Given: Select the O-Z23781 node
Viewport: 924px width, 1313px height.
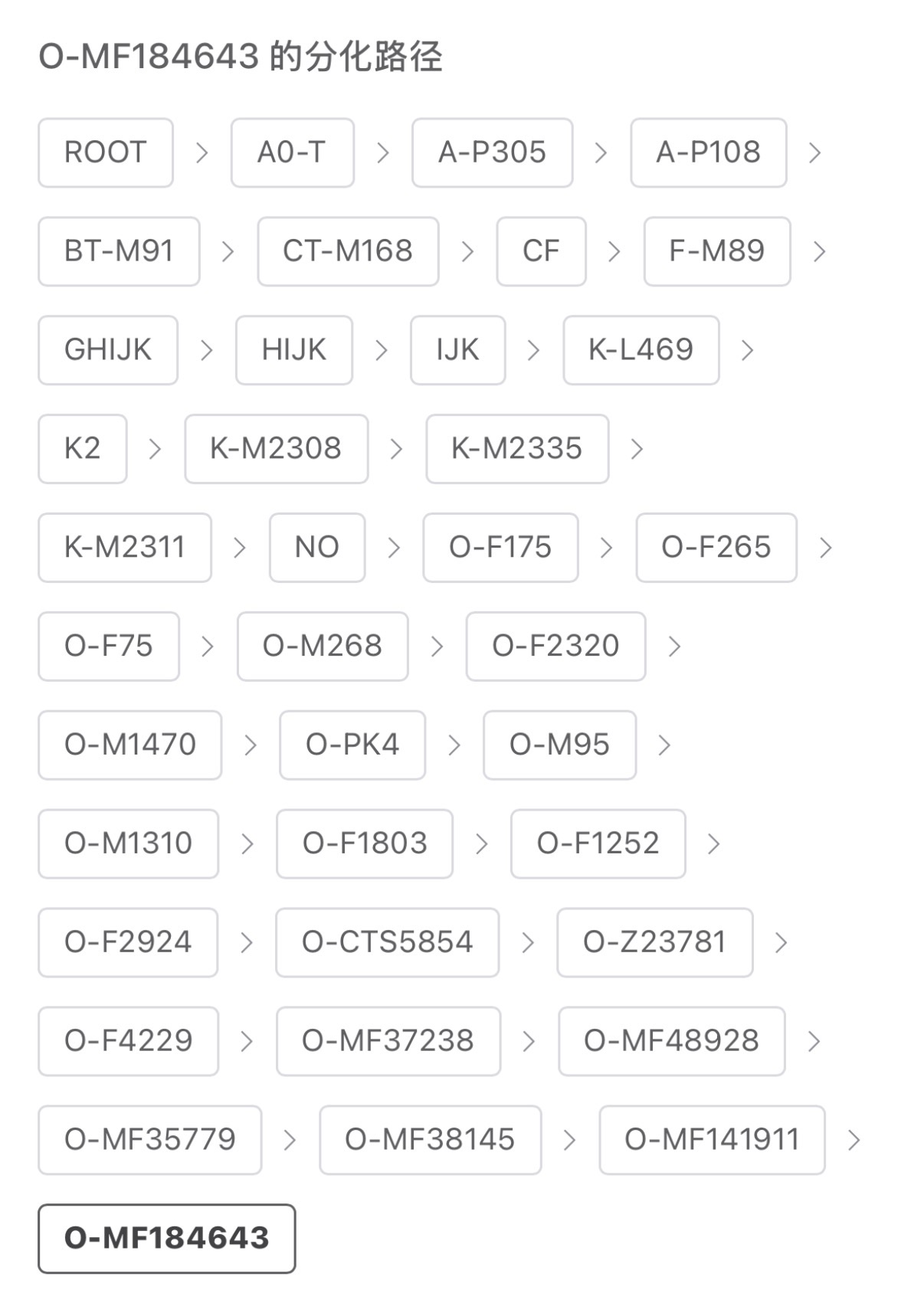Looking at the screenshot, I should [x=654, y=942].
